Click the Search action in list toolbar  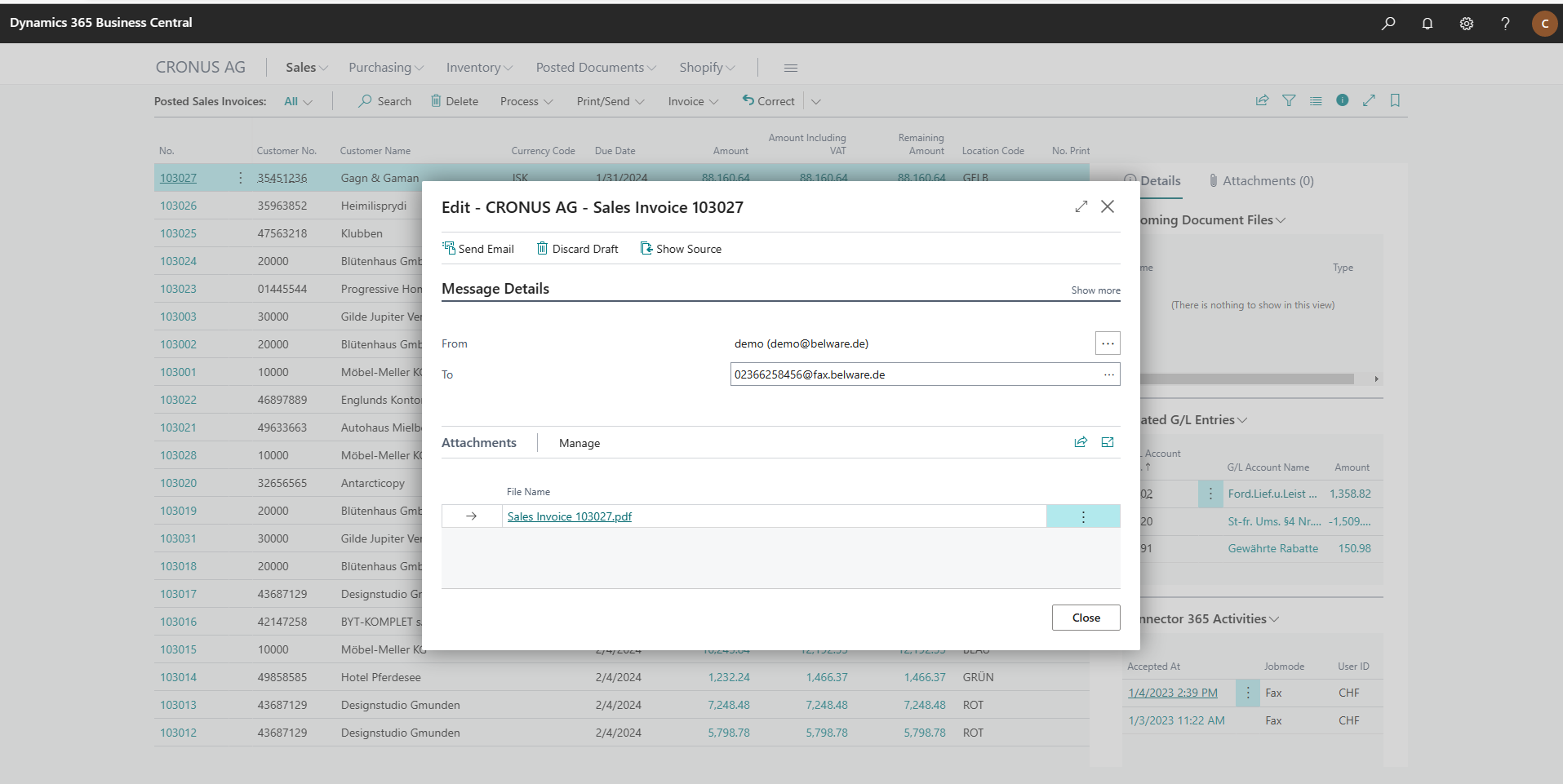coord(384,101)
